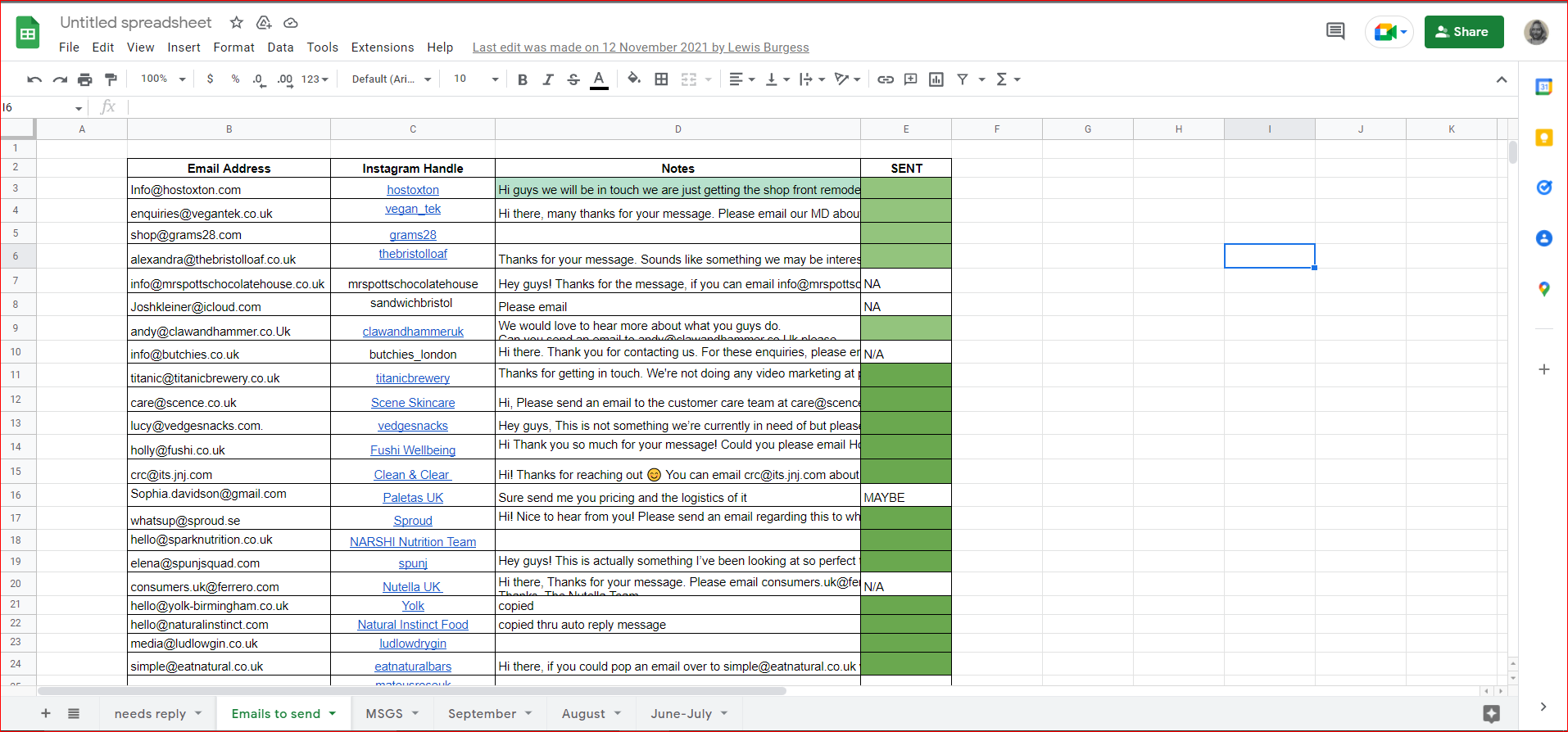Open Calendar in side panel
Image resolution: width=1568 pixels, height=732 pixels.
click(1543, 87)
